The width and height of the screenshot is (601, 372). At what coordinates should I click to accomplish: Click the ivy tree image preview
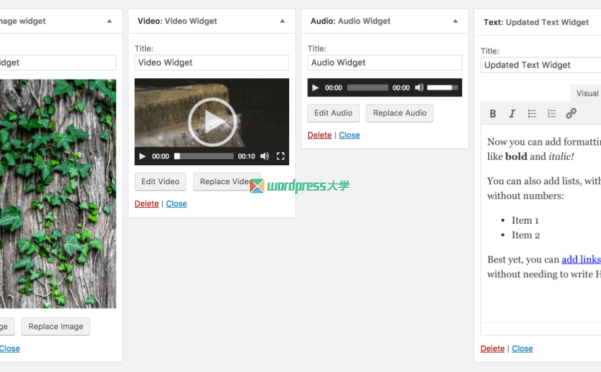[58, 193]
